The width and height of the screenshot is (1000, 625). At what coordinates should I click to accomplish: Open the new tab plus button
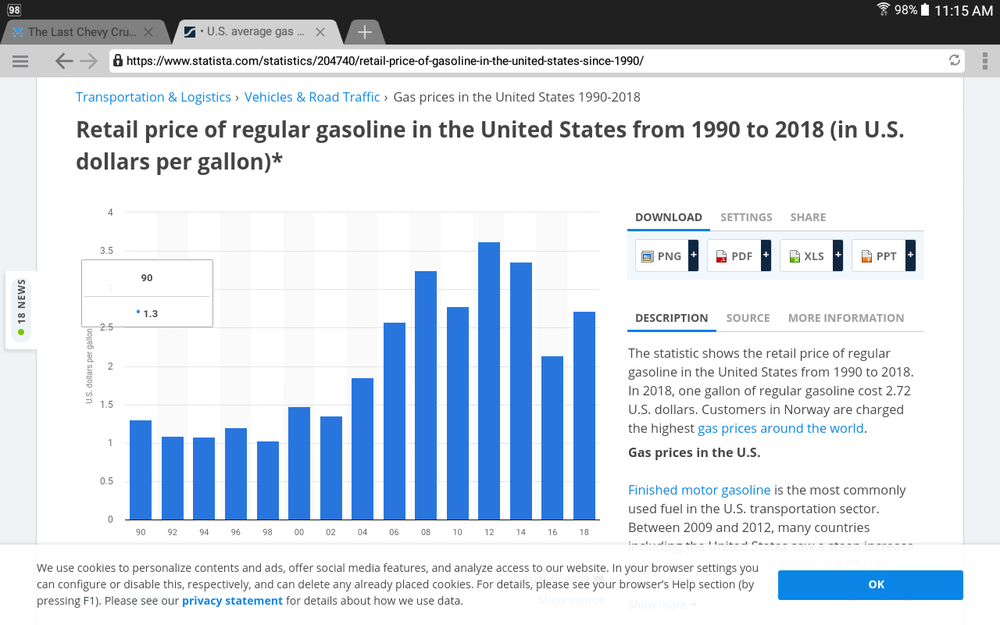(x=364, y=32)
